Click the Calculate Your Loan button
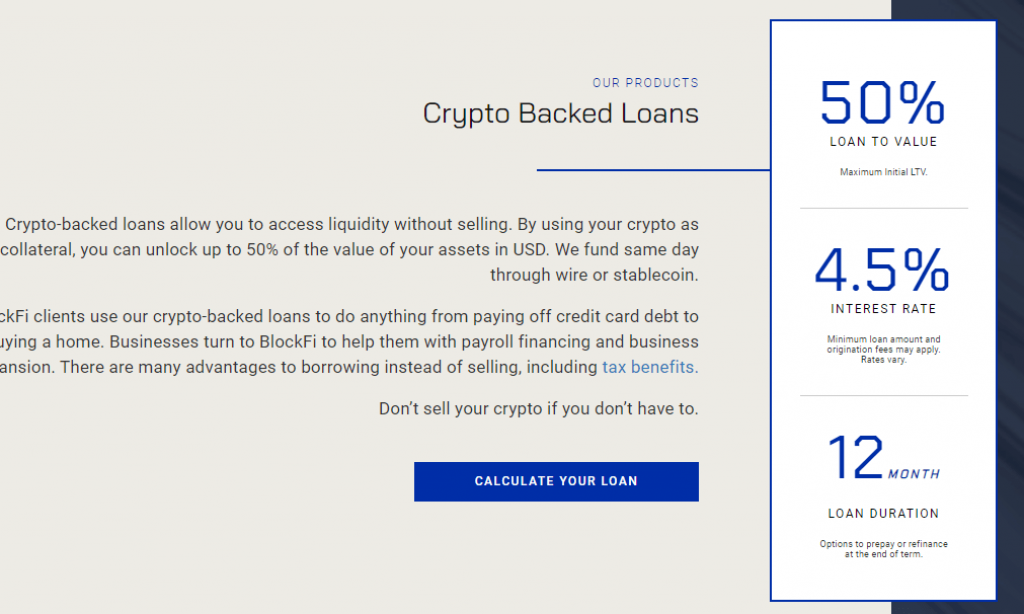This screenshot has height=614, width=1024. (x=556, y=481)
